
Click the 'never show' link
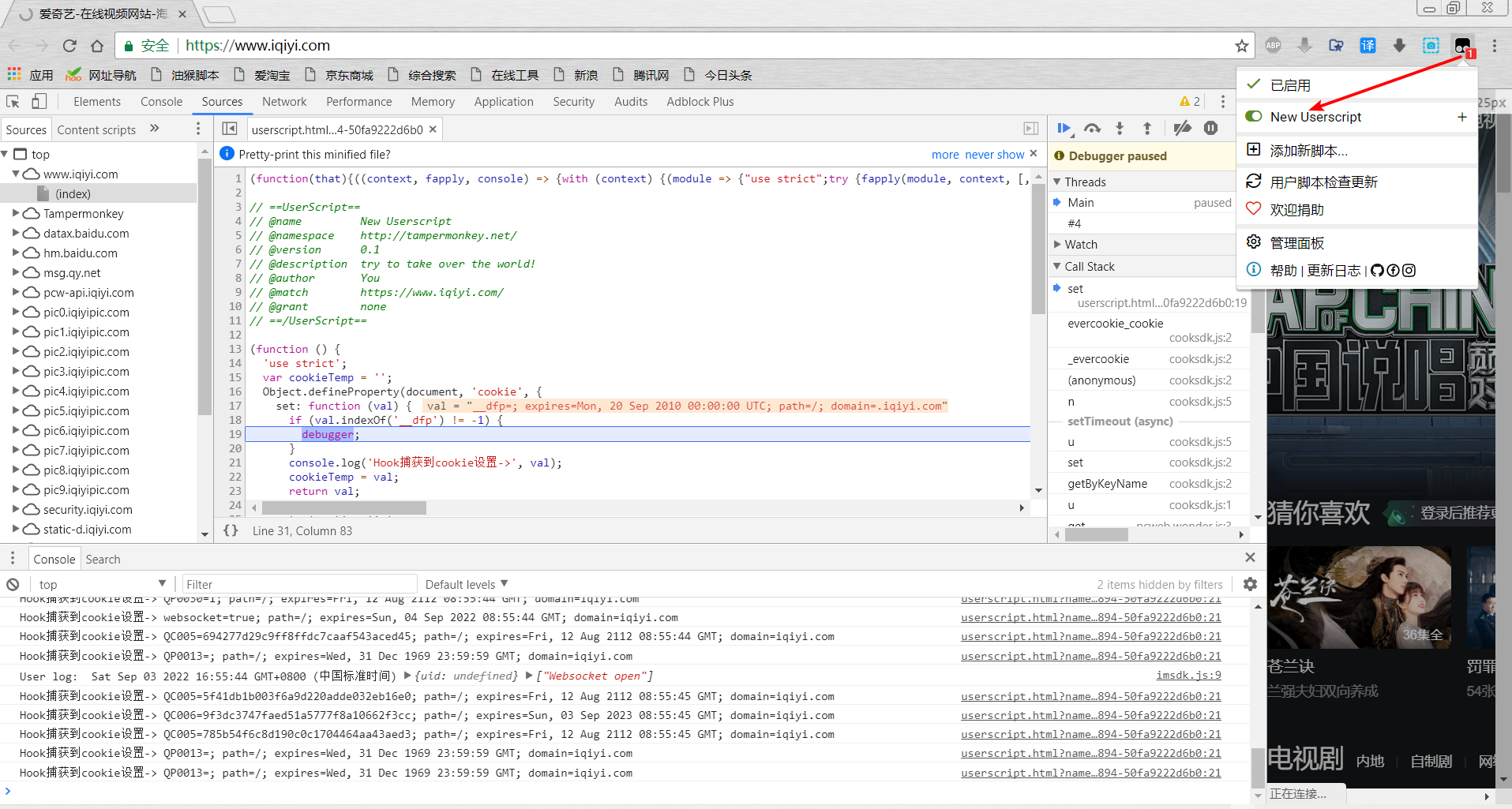tap(994, 155)
